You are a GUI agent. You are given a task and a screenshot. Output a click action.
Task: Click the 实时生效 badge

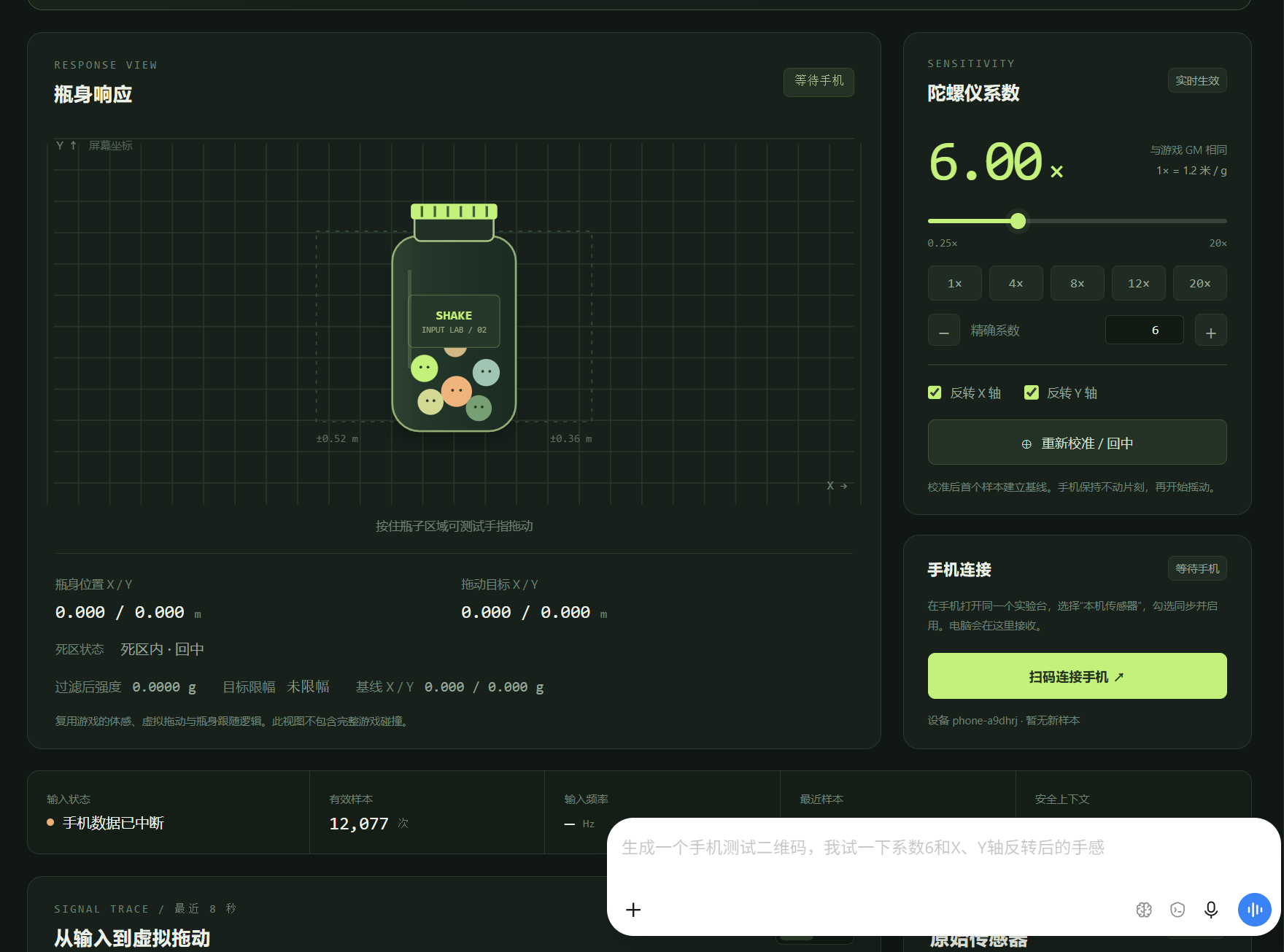[1197, 80]
